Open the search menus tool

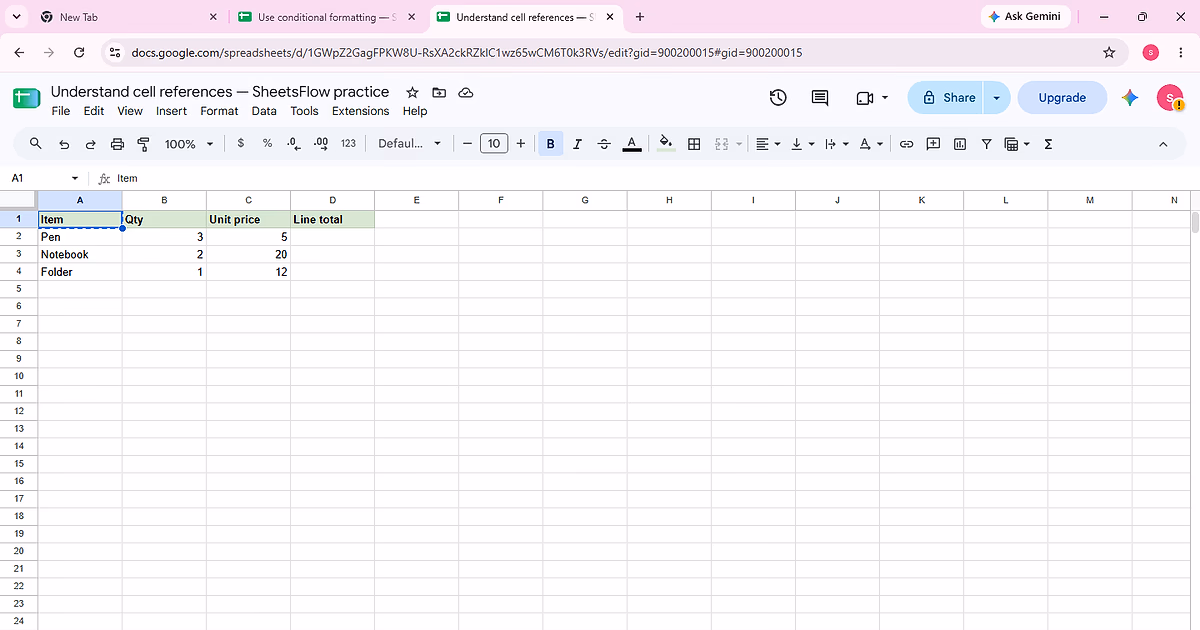[x=36, y=144]
